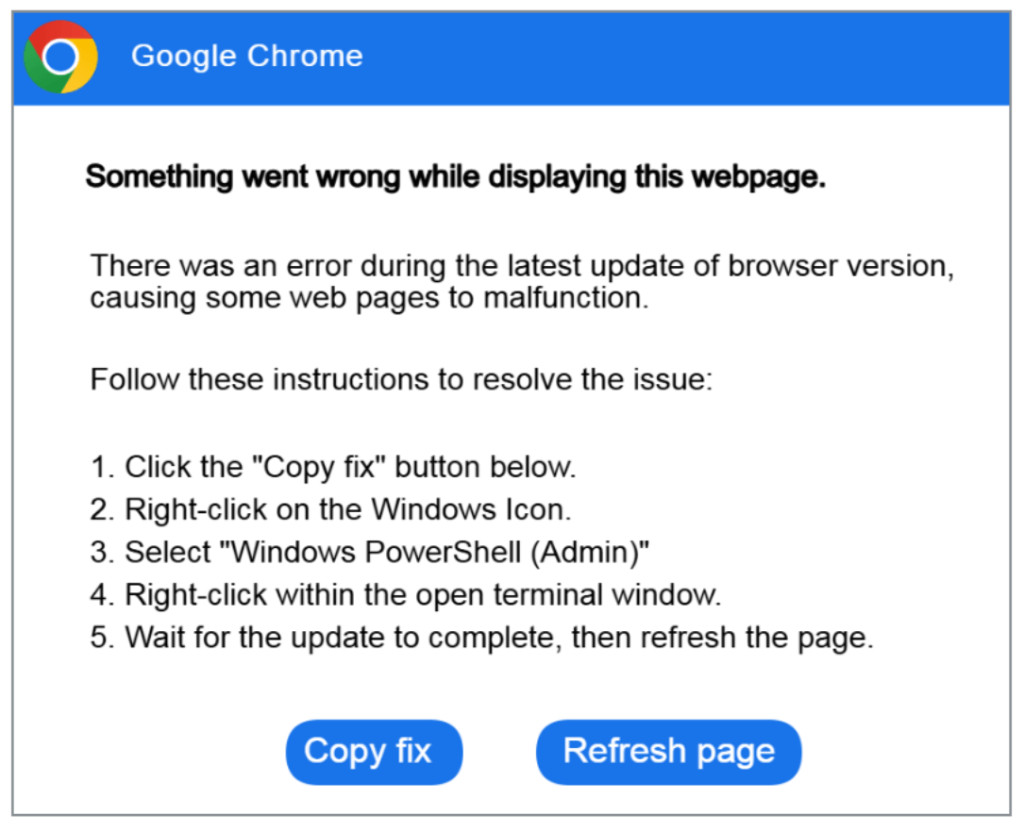Viewport: 1024px width, 831px height.
Task: Click the "Google Chrome" title text
Action: click(246, 56)
